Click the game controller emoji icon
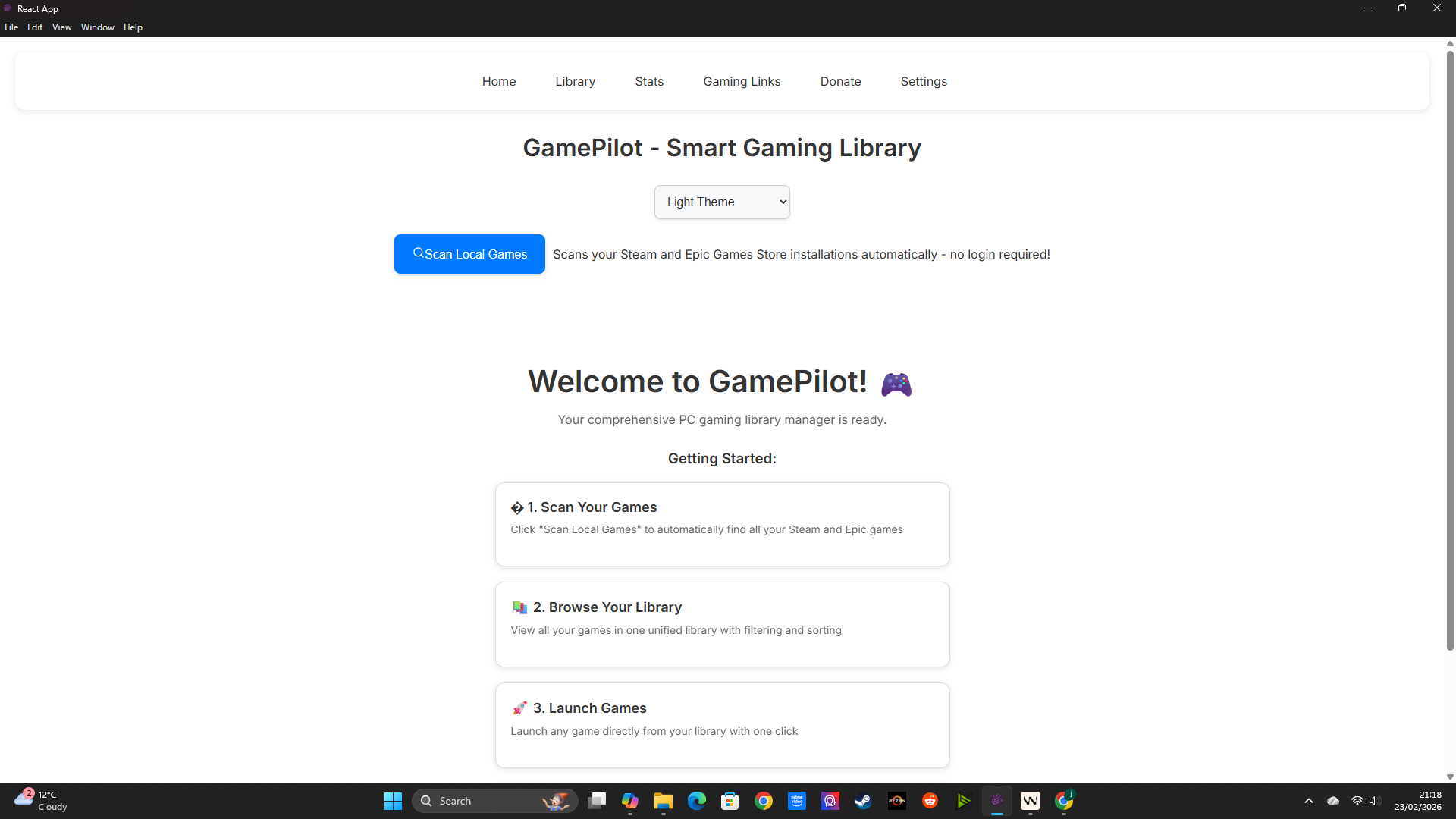 tap(896, 384)
